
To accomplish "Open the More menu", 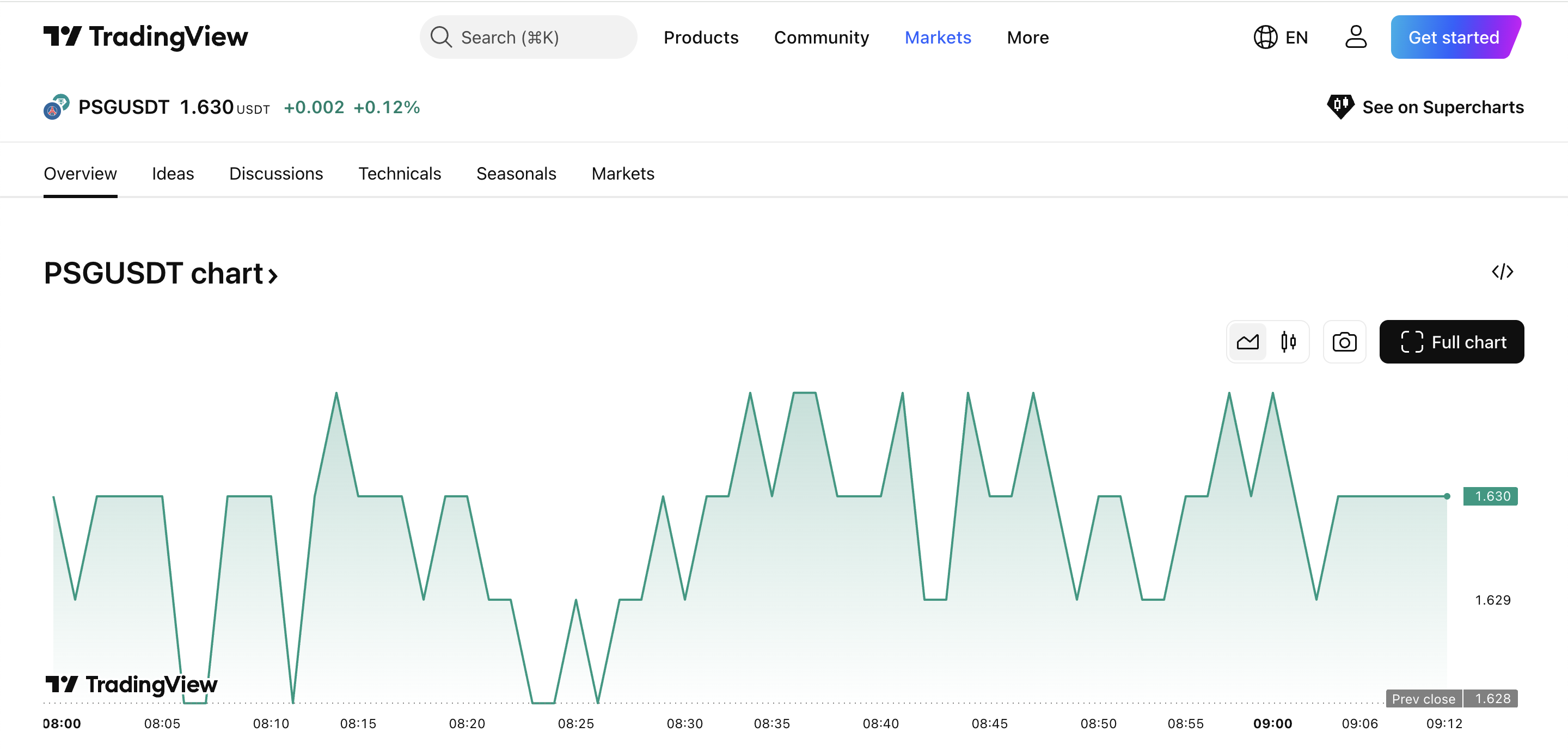I will click(x=1027, y=38).
